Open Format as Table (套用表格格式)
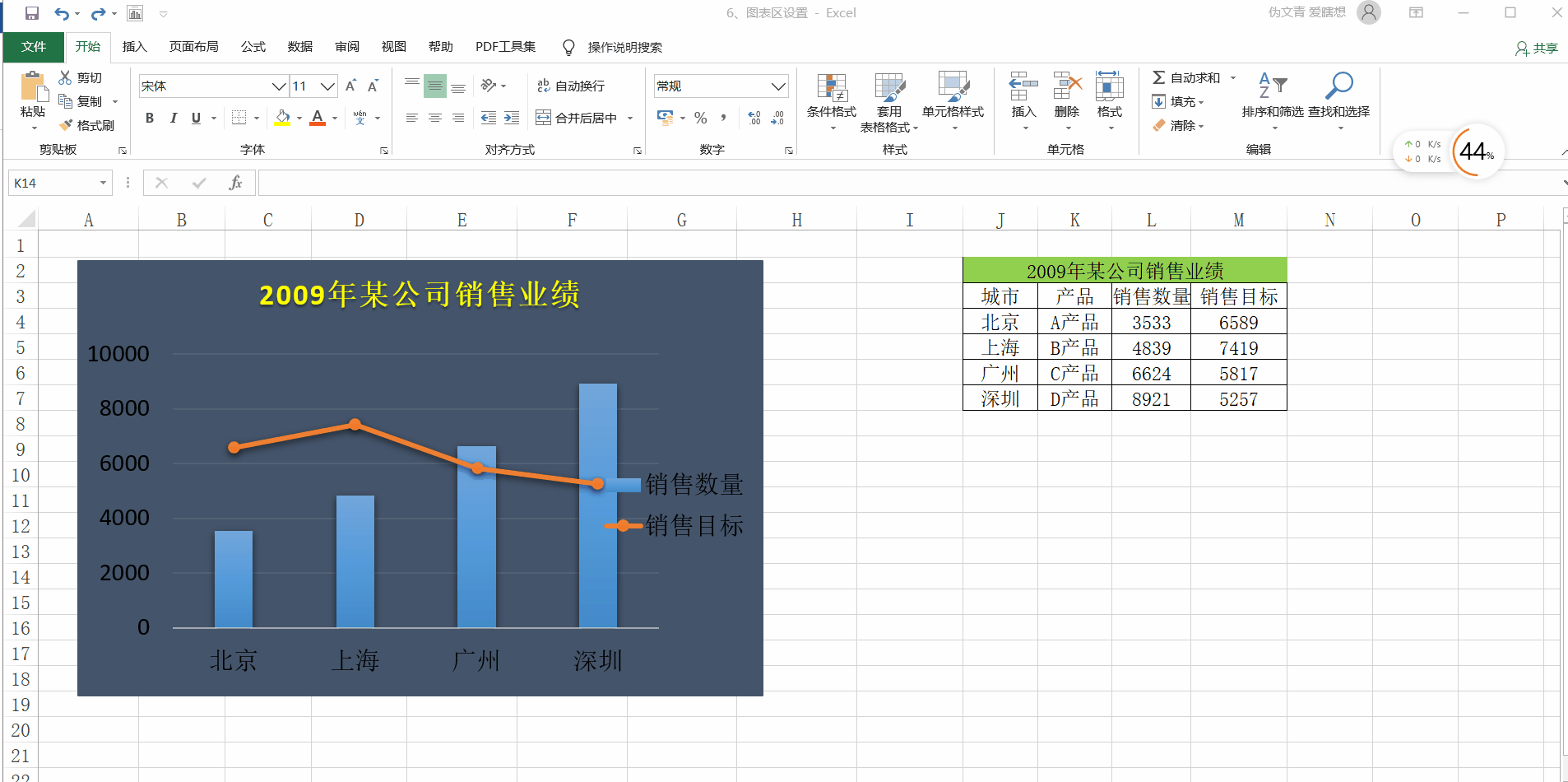1568x782 pixels. [889, 103]
